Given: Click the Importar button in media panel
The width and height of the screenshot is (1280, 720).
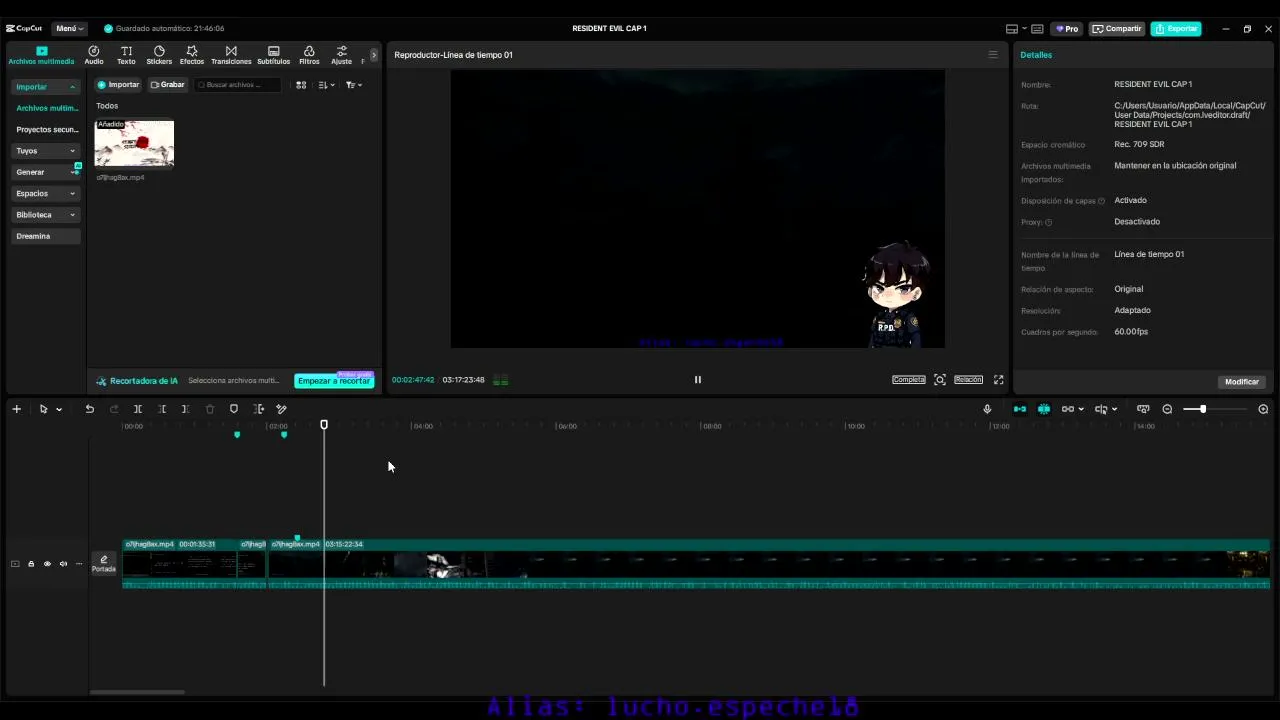Looking at the screenshot, I should point(118,85).
